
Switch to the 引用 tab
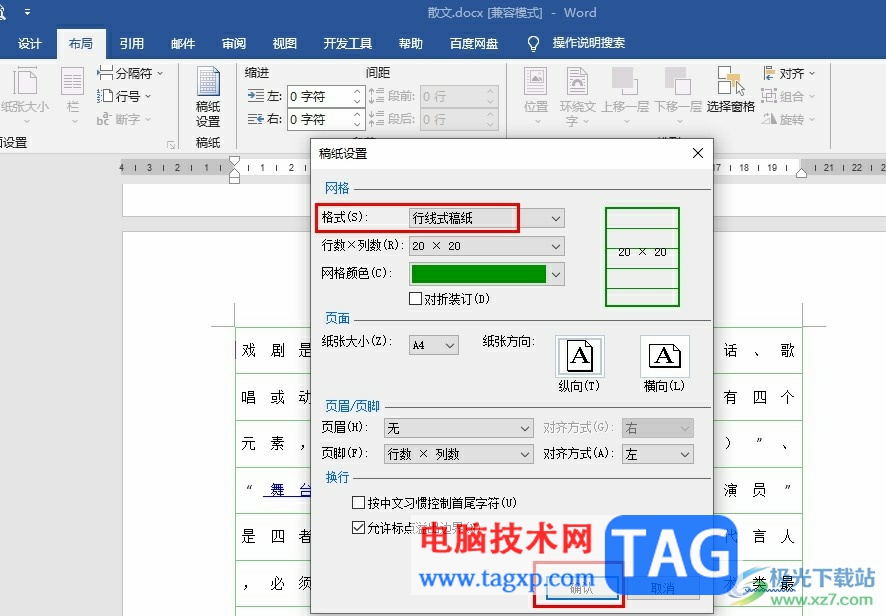[x=132, y=44]
